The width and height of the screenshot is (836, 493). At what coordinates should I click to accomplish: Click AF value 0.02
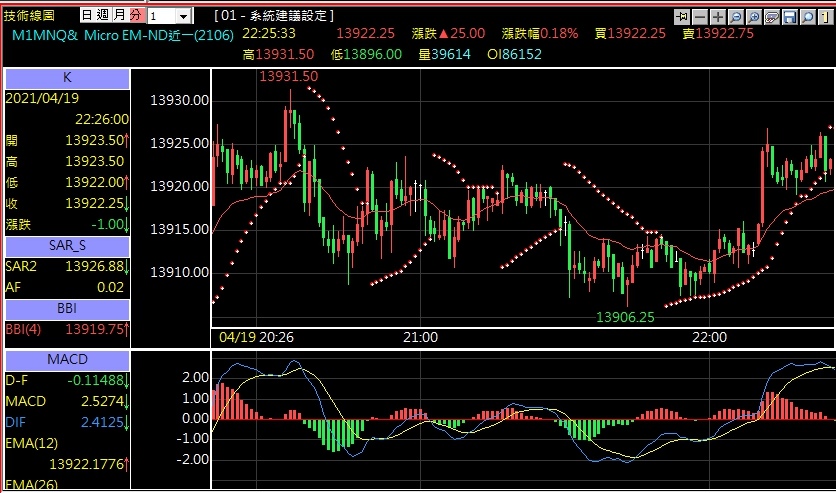pyautogui.click(x=110, y=287)
